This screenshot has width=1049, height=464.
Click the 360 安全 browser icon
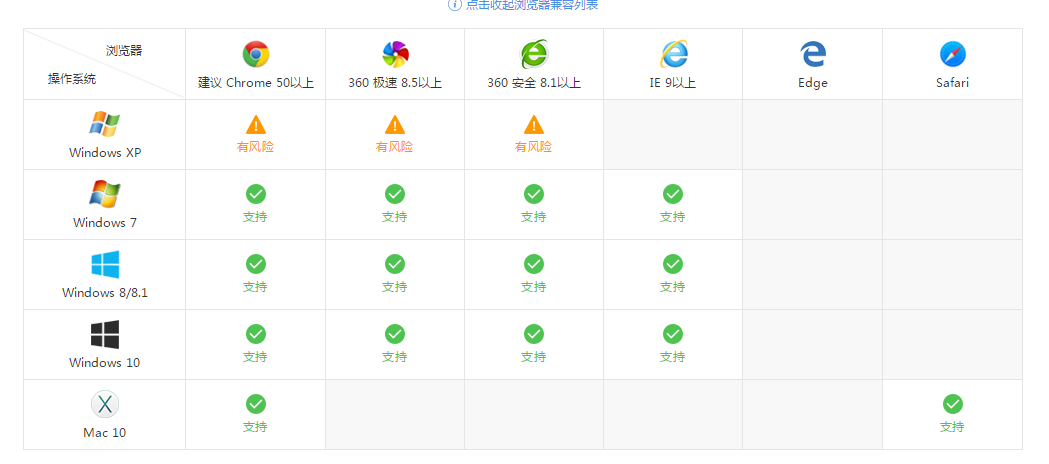(x=534, y=54)
